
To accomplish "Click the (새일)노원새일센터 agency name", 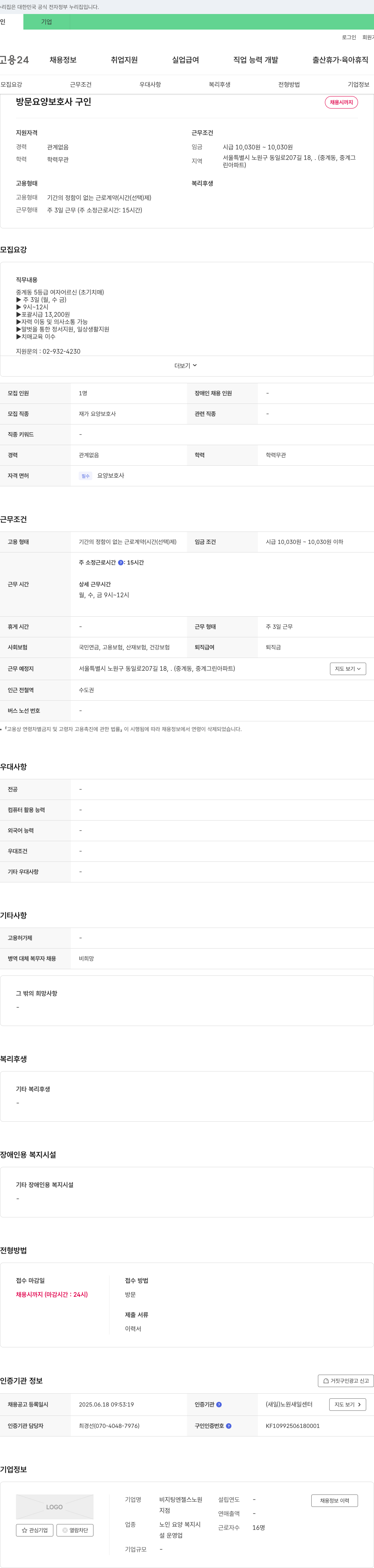I will coord(289,1404).
